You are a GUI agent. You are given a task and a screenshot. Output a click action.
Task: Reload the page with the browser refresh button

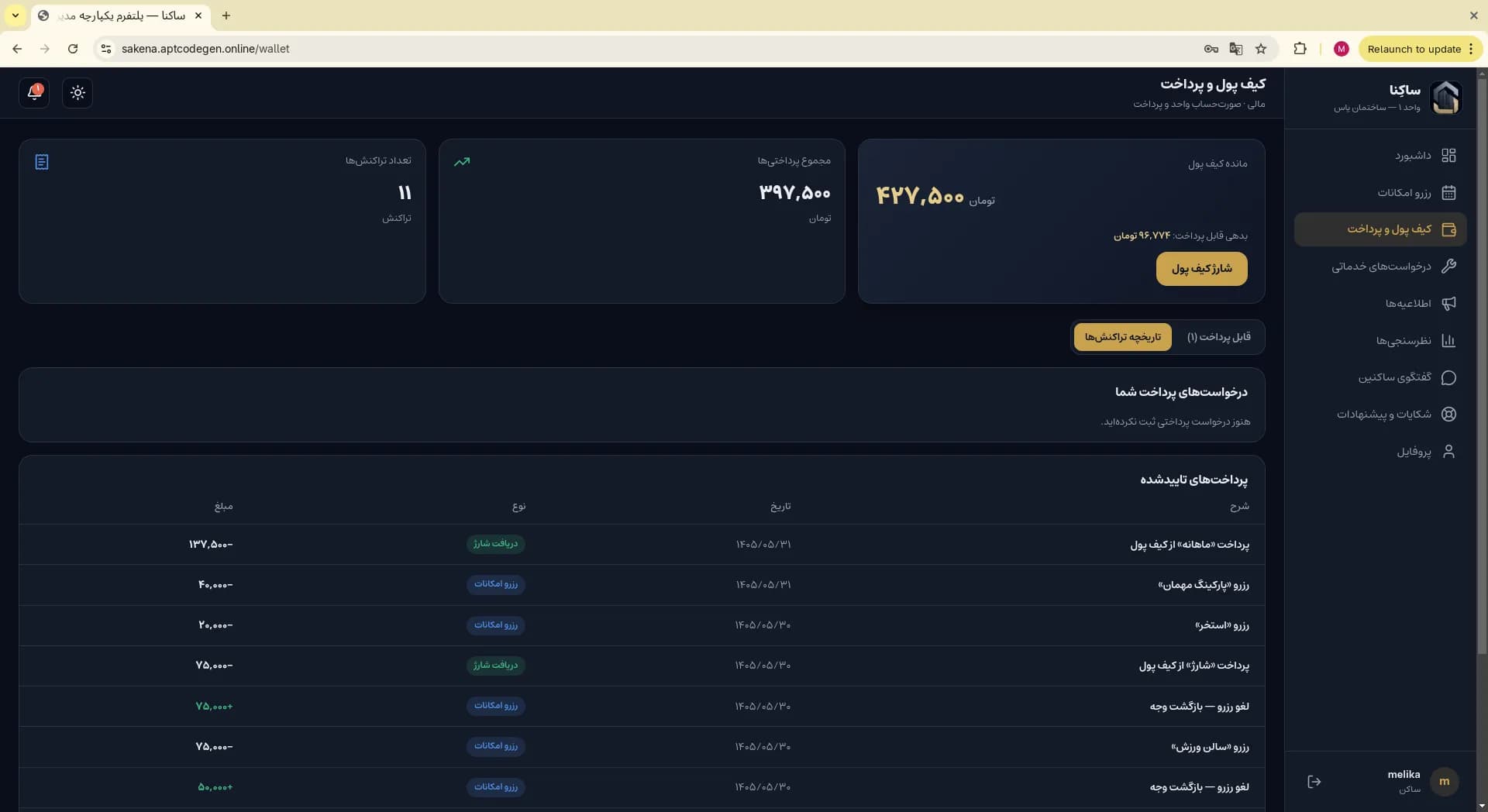click(73, 49)
